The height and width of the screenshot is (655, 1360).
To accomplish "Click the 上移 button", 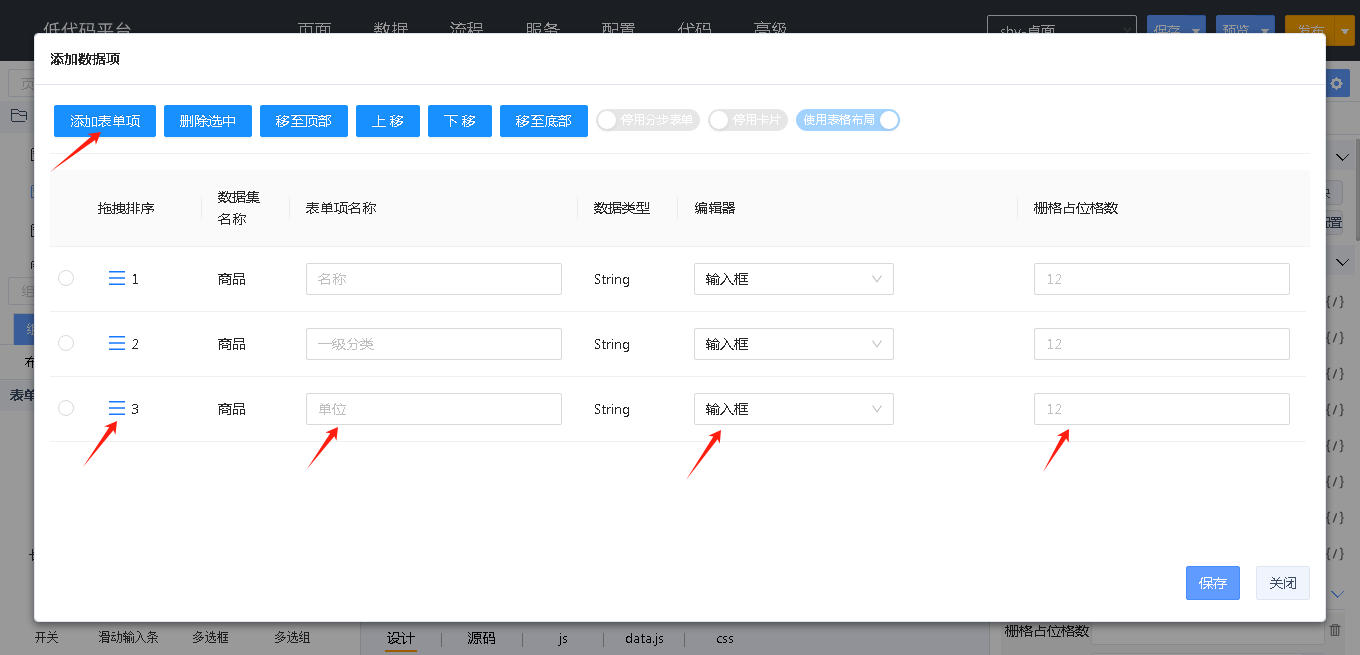I will (x=388, y=121).
